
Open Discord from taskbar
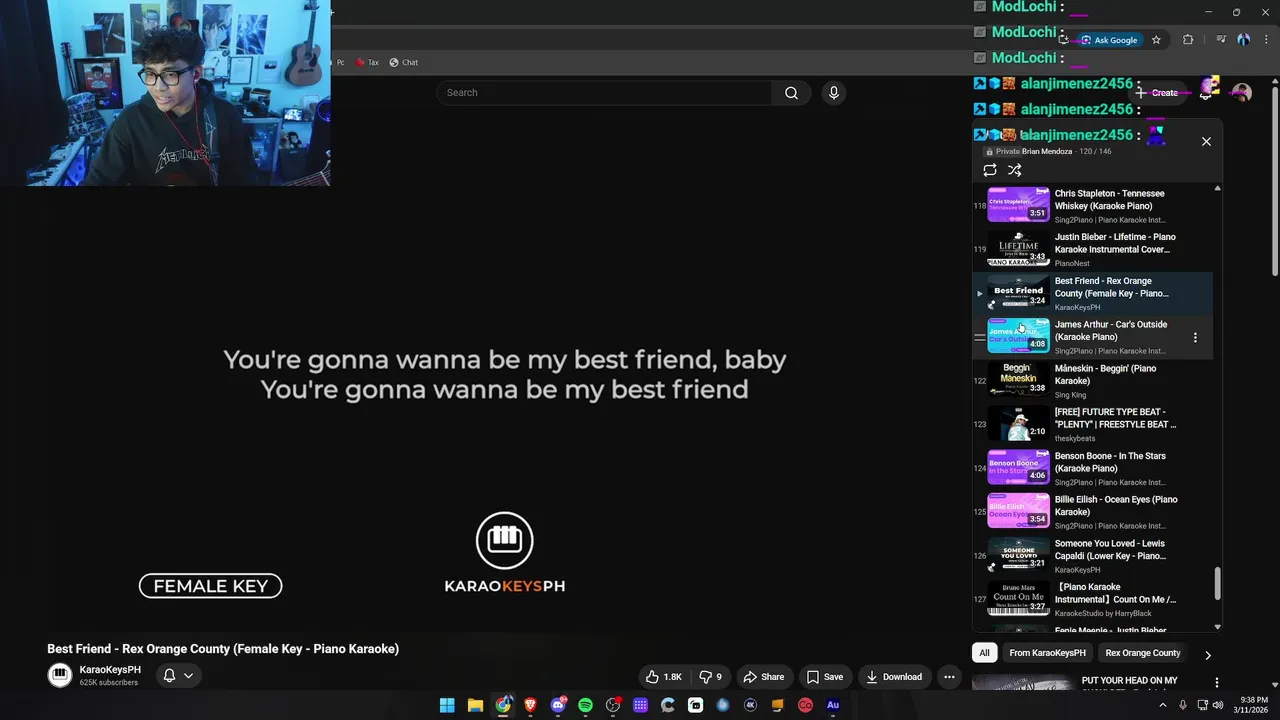pyautogui.click(x=558, y=705)
